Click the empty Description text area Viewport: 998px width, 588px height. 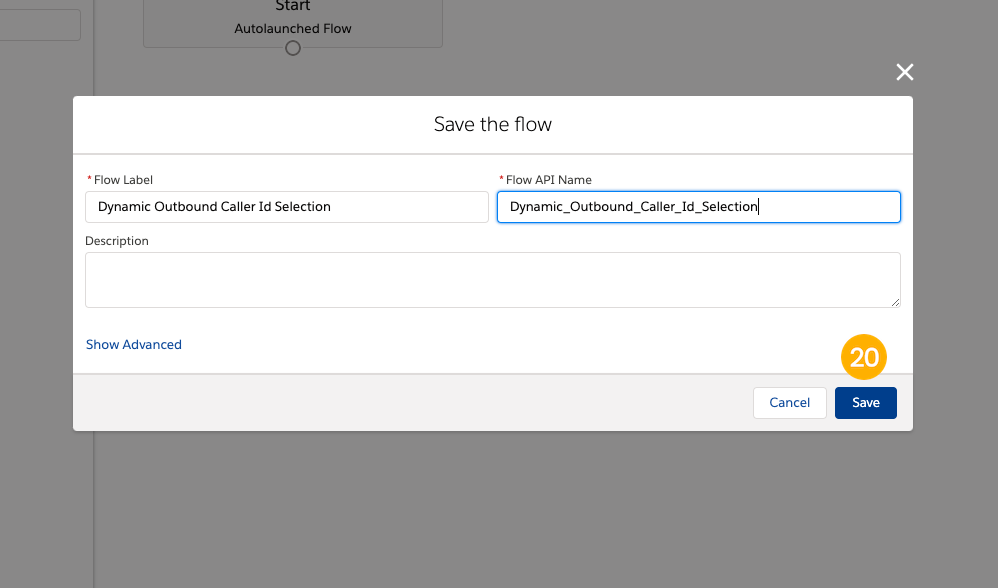pos(492,279)
